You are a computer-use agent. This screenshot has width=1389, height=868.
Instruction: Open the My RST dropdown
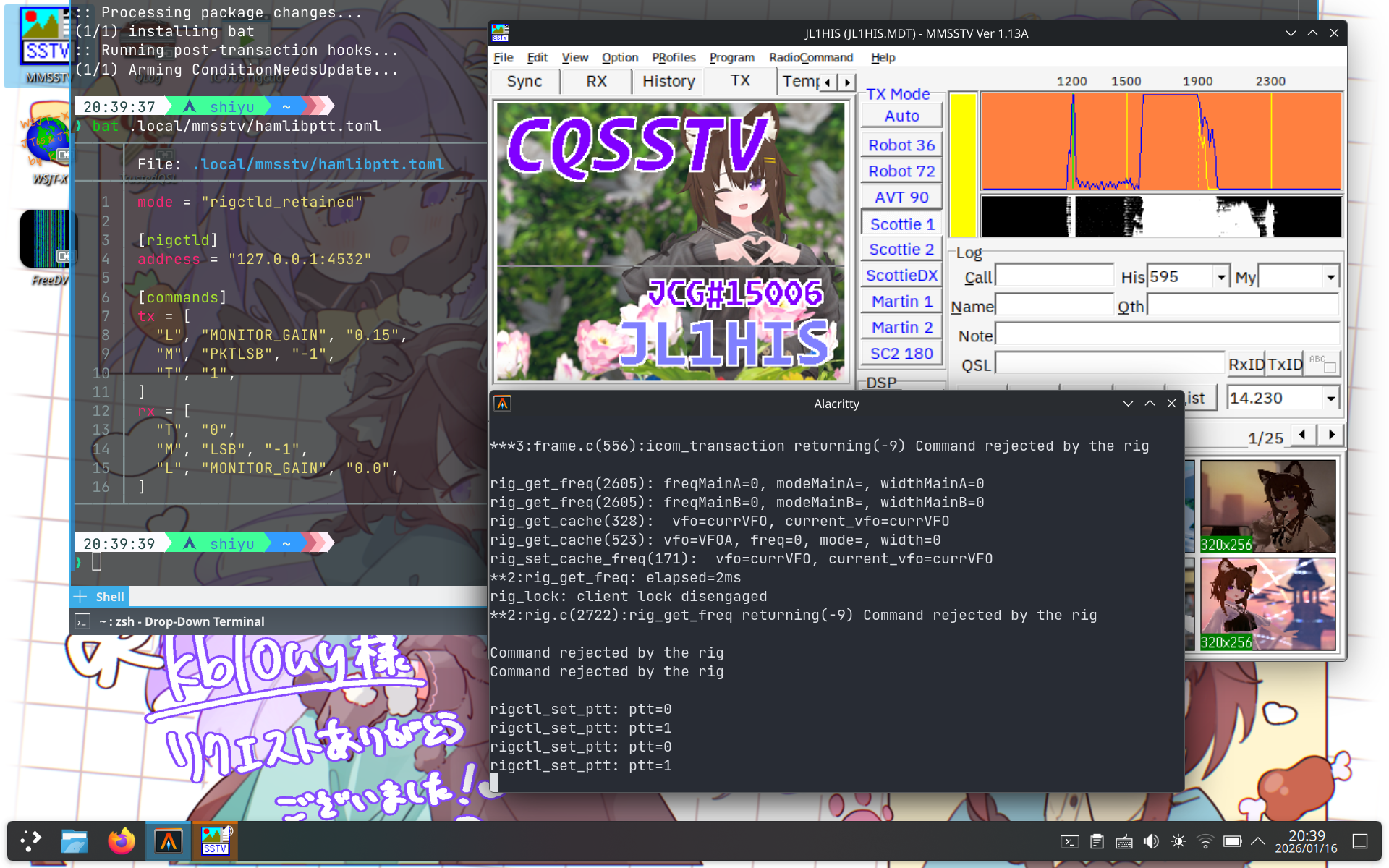pos(1330,277)
